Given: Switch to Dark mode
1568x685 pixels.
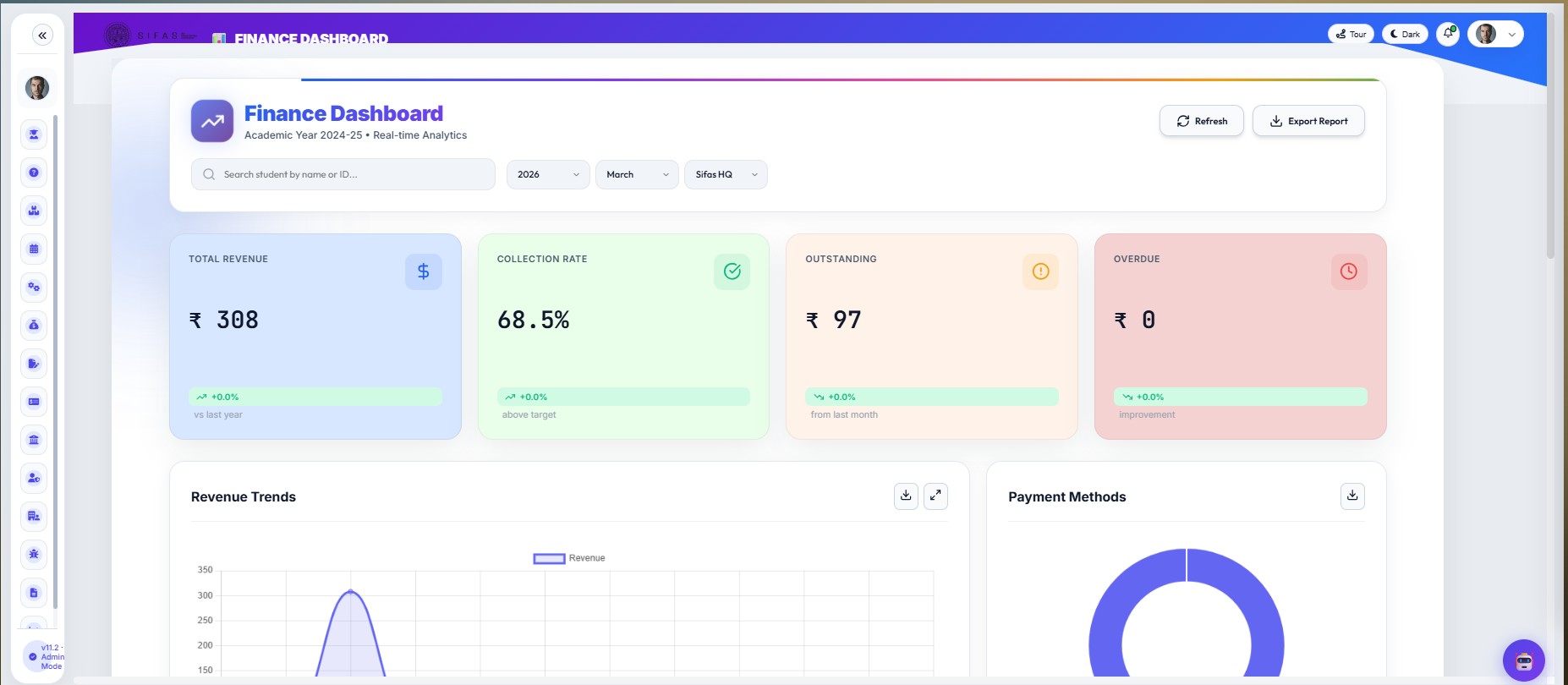Looking at the screenshot, I should [x=1405, y=34].
